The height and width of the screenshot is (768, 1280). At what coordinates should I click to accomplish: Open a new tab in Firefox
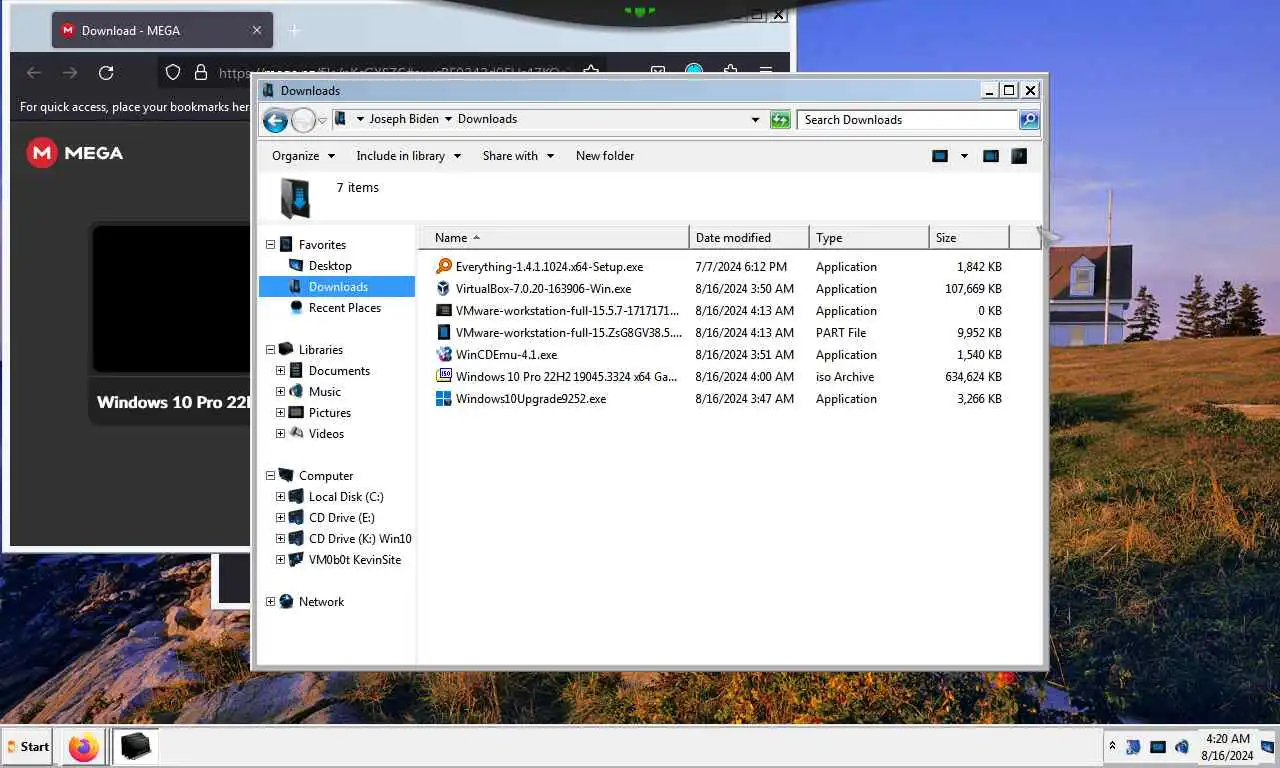point(294,31)
